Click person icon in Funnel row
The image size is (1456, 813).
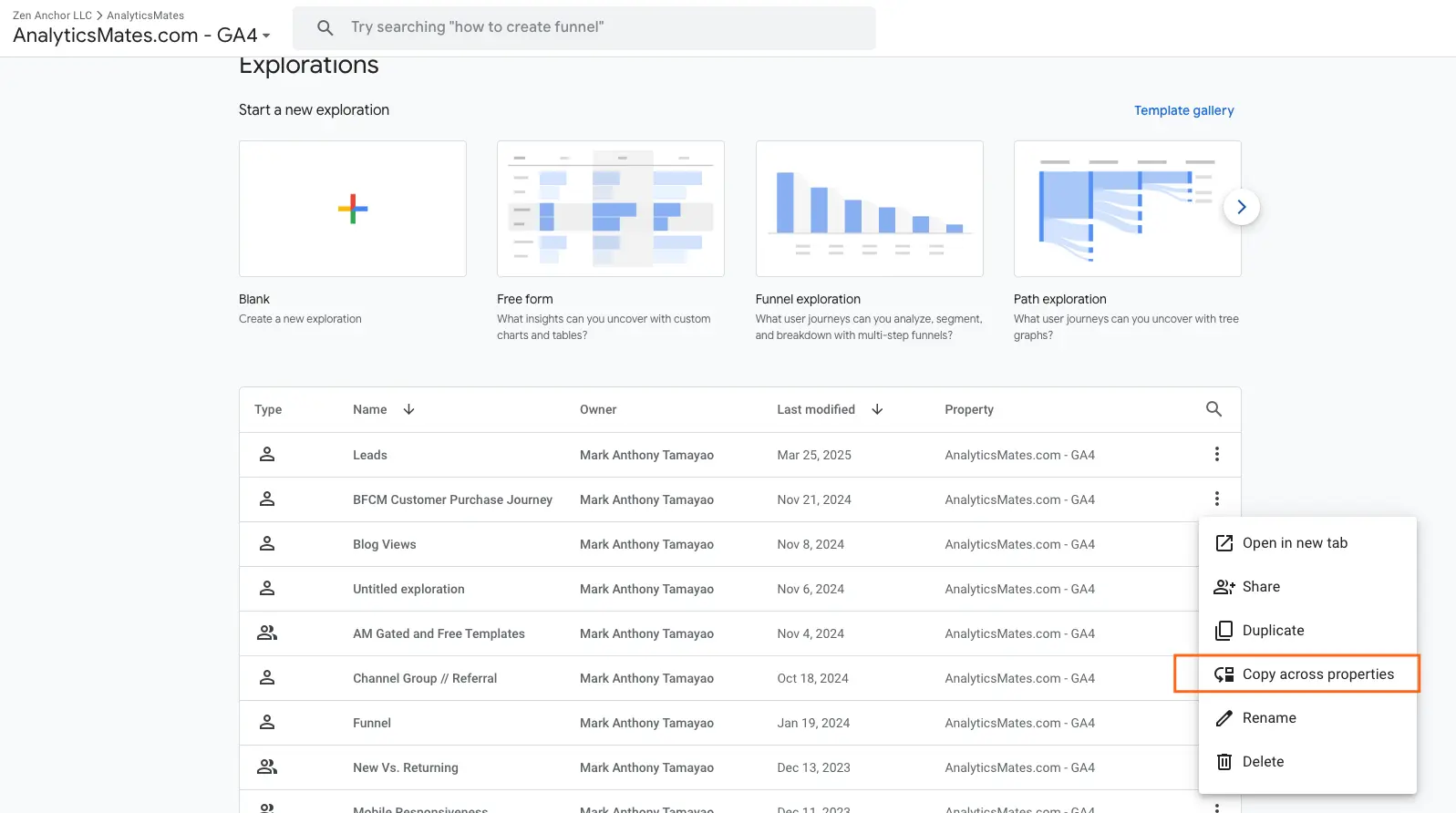267,722
